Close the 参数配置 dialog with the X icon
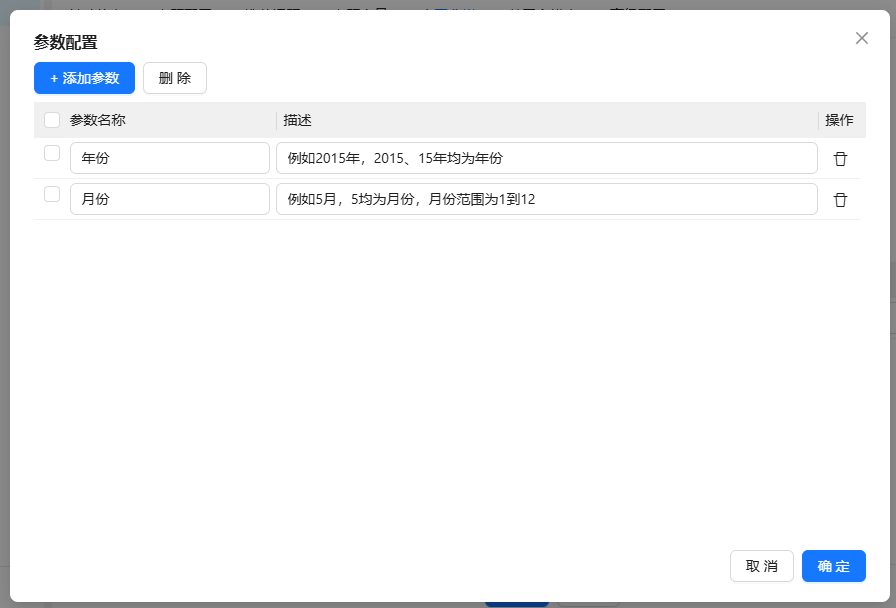Image resolution: width=896 pixels, height=608 pixels. click(862, 38)
